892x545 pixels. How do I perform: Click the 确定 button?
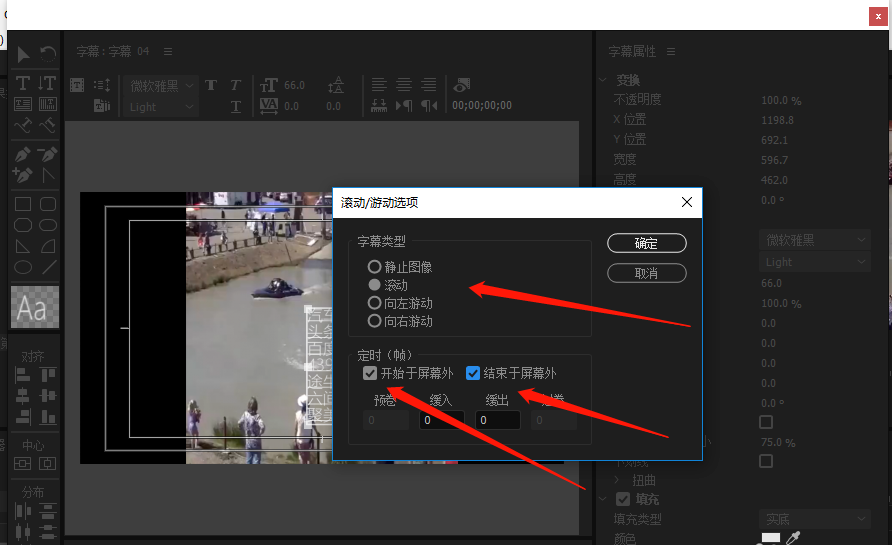tap(646, 243)
